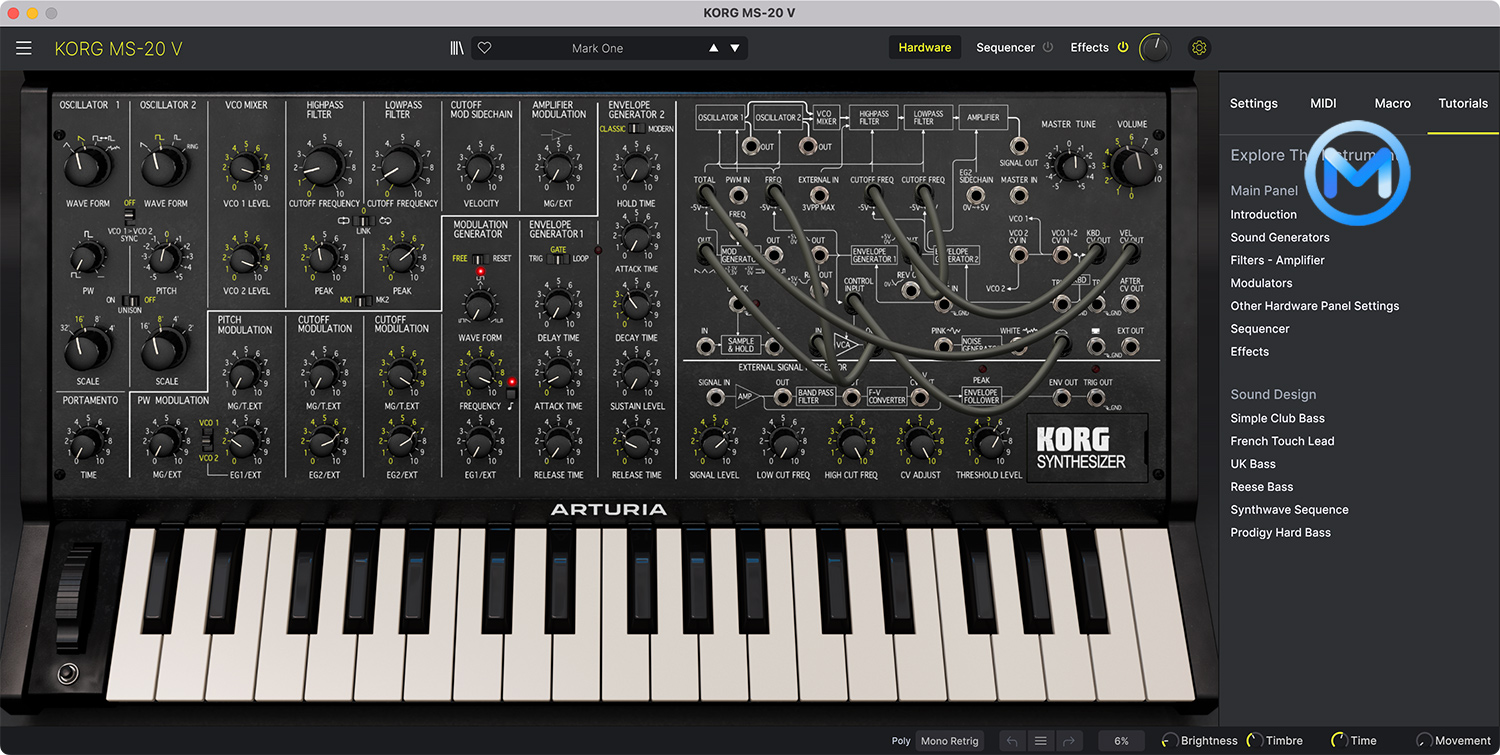Click the 6% CPU meter
Screen dimensions: 1500x755
click(1121, 741)
